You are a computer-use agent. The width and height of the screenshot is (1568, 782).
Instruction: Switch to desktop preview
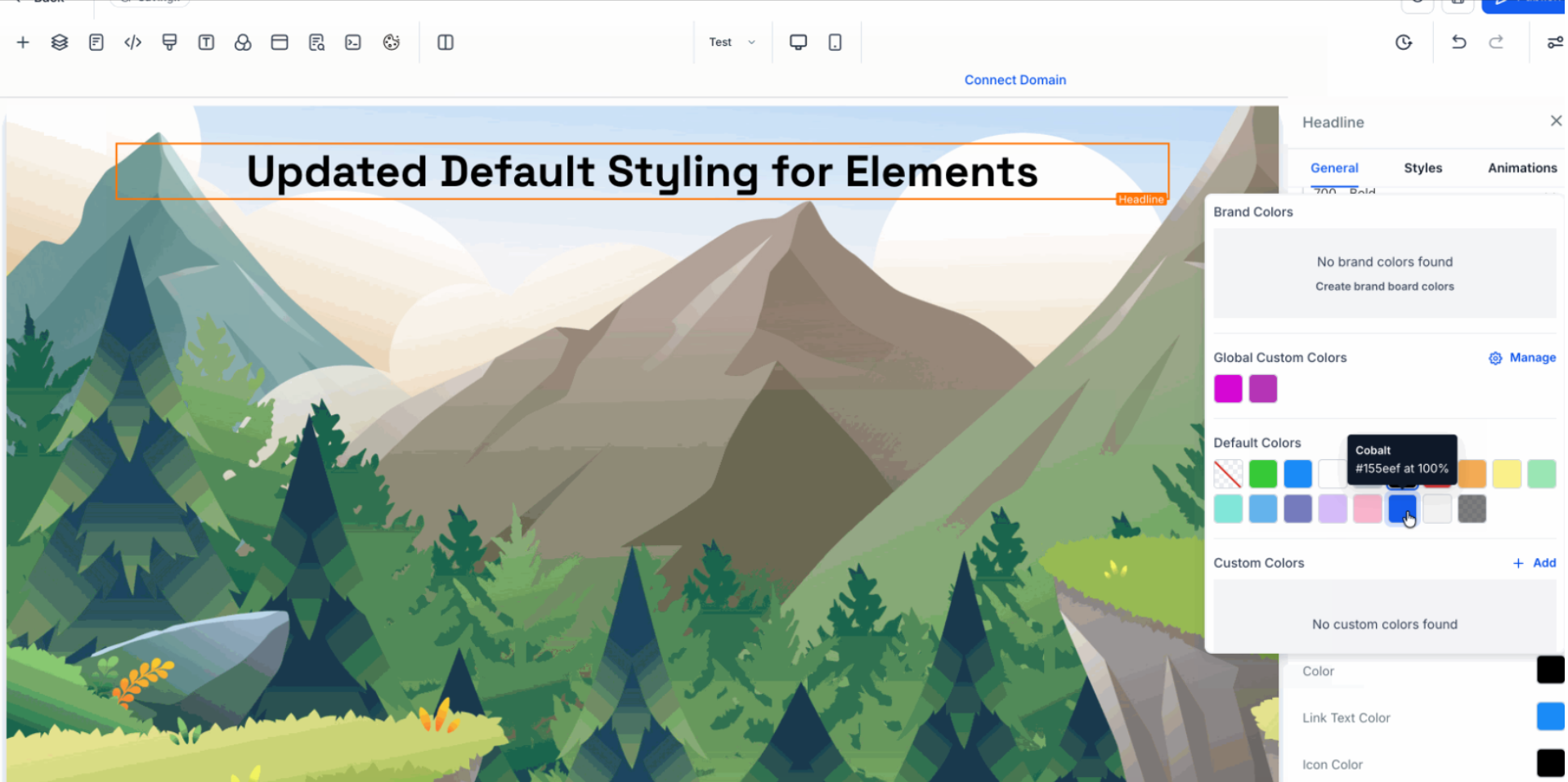coord(798,42)
